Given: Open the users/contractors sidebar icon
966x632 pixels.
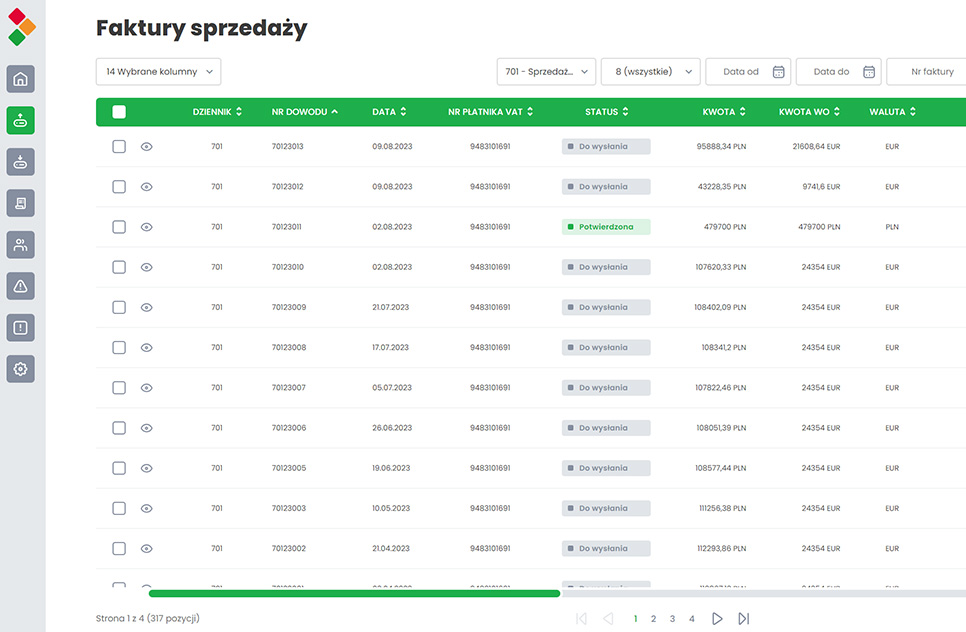Looking at the screenshot, I should click(x=21, y=244).
